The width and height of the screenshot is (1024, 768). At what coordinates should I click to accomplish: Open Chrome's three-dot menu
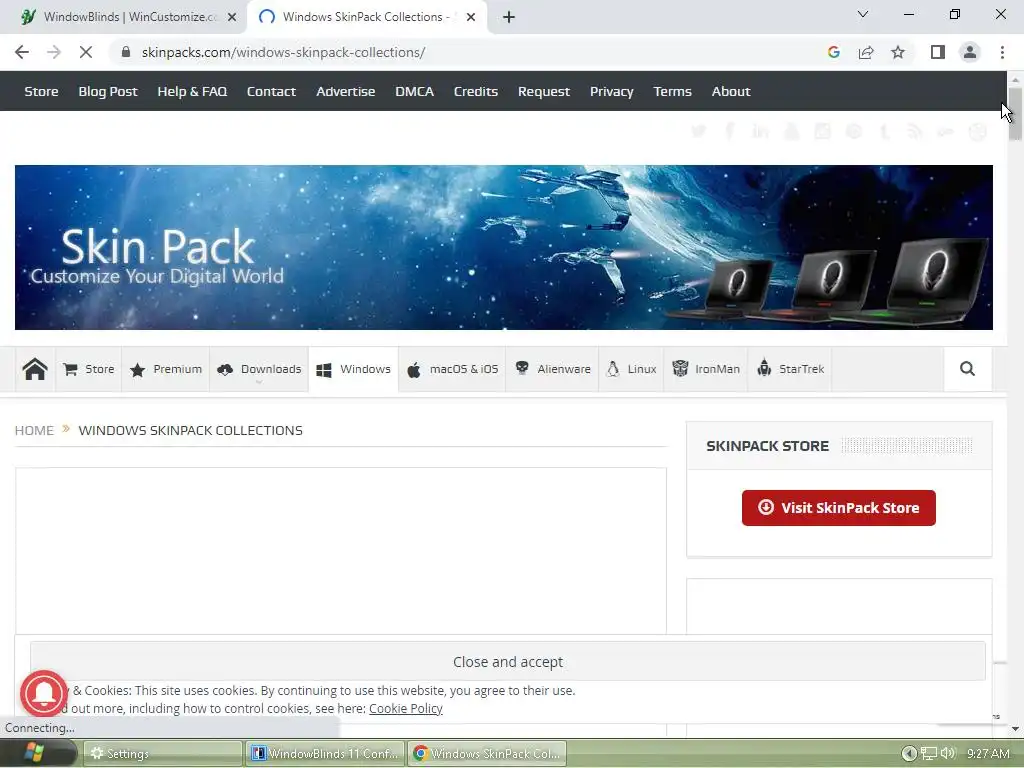(x=1002, y=52)
